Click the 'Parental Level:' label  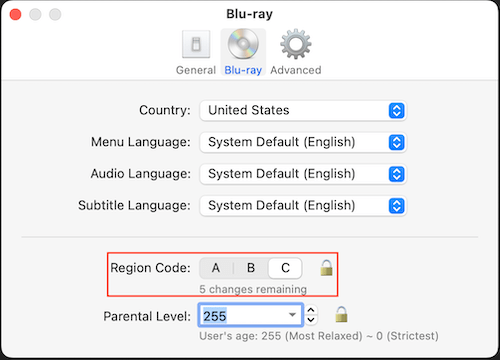(x=147, y=316)
